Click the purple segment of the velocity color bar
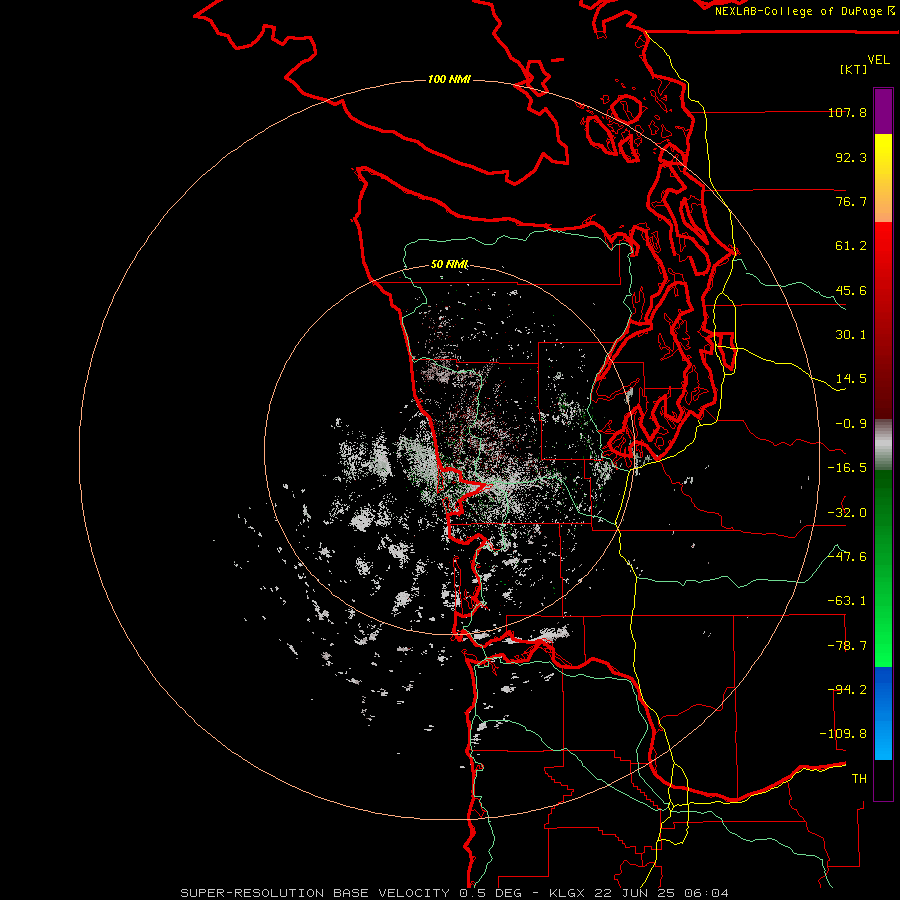 pos(883,111)
